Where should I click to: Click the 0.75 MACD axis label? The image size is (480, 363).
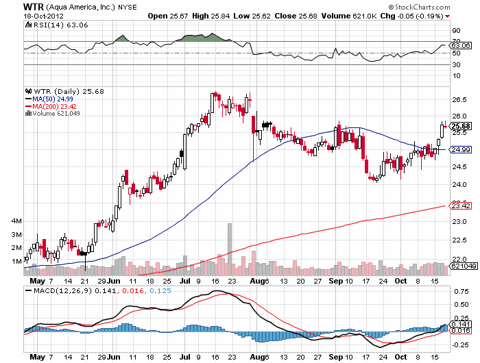[461, 292]
